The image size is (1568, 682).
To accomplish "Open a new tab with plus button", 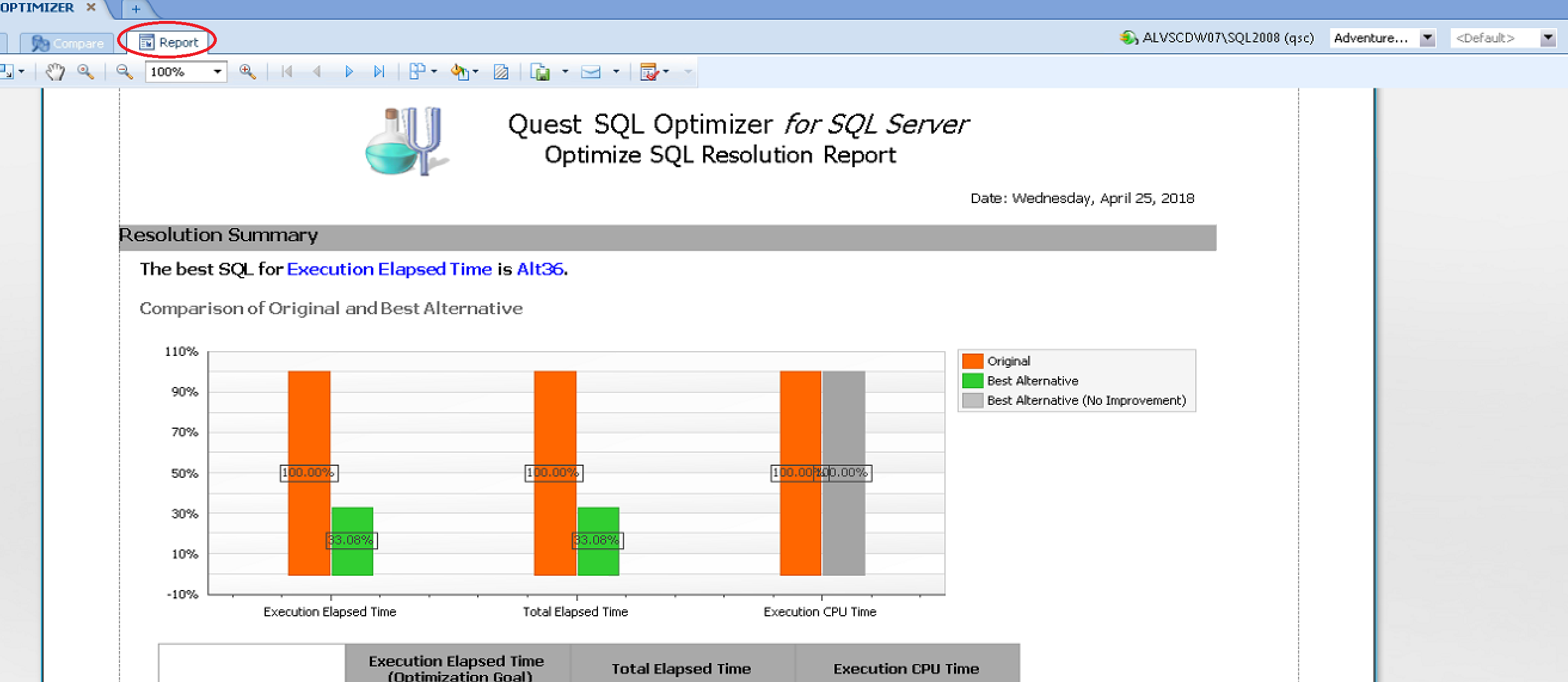I will (x=136, y=8).
